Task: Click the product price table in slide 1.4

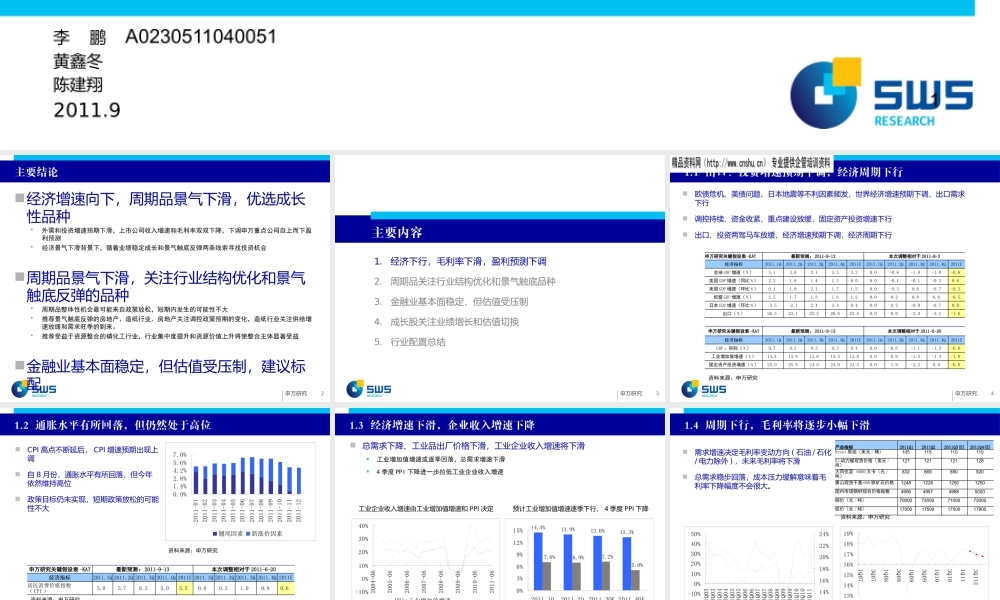Action: (913, 478)
